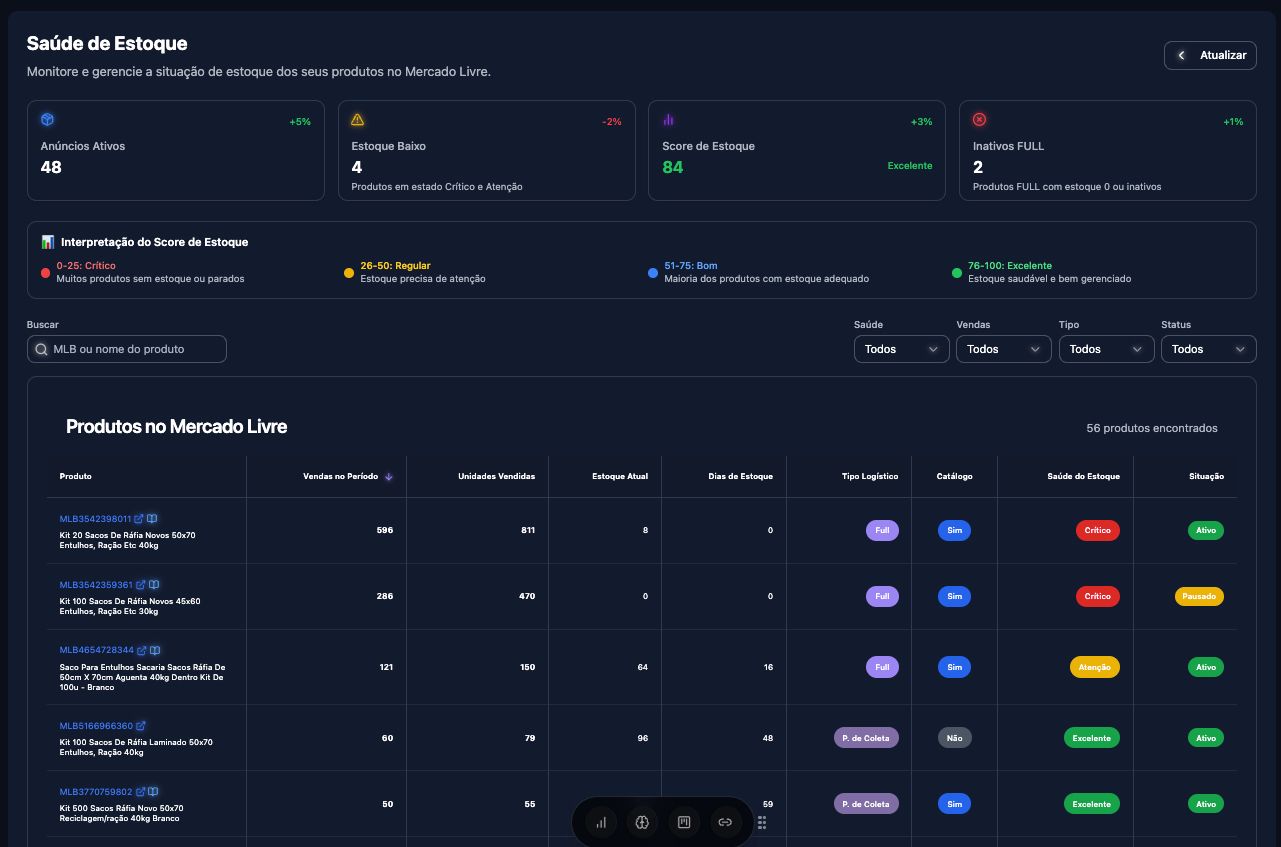This screenshot has width=1281, height=847.
Task: Click the purple chart icon on Score de Estoque card
Action: pos(668,119)
